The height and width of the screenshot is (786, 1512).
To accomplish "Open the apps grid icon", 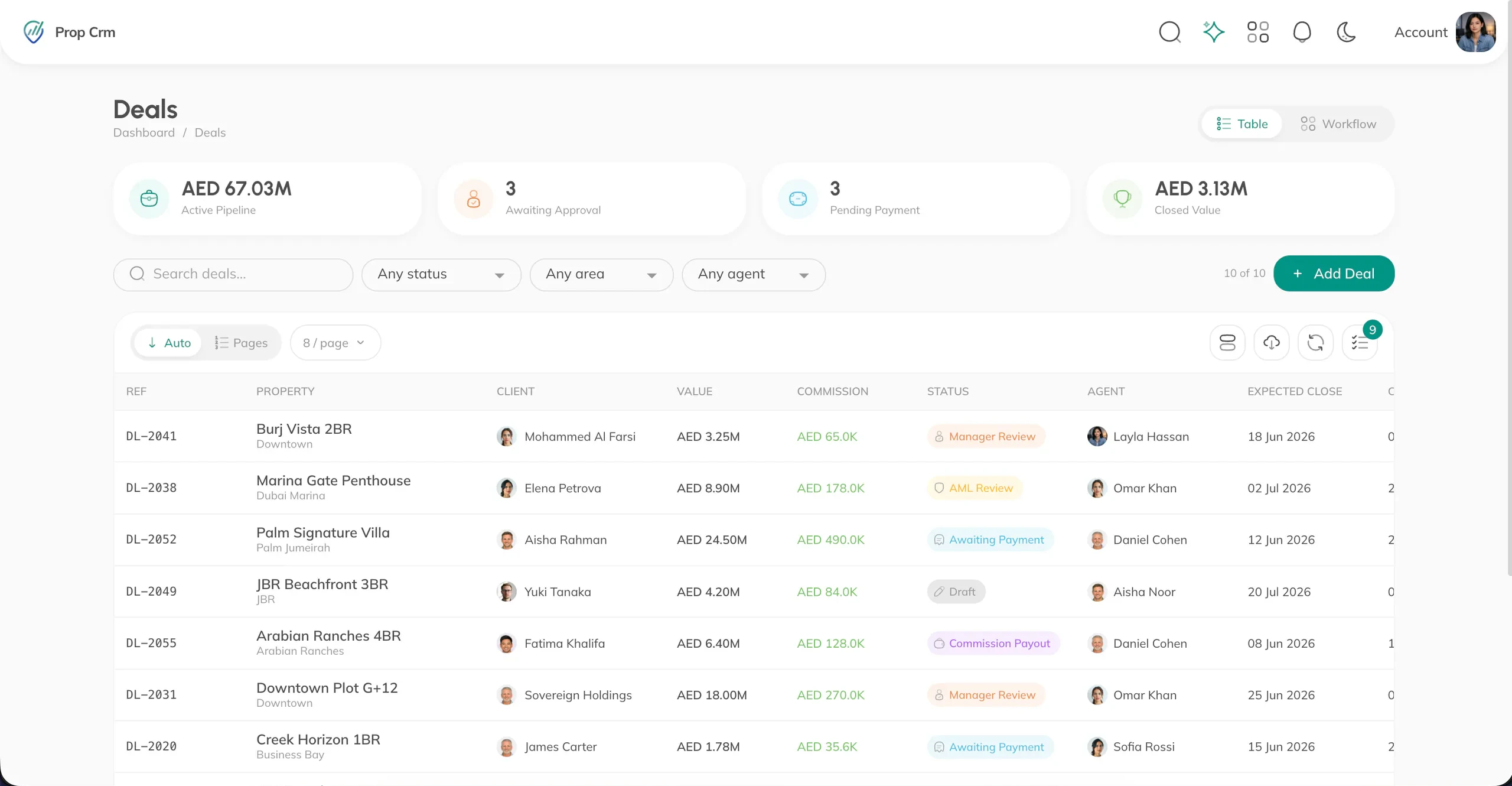I will pyautogui.click(x=1258, y=32).
